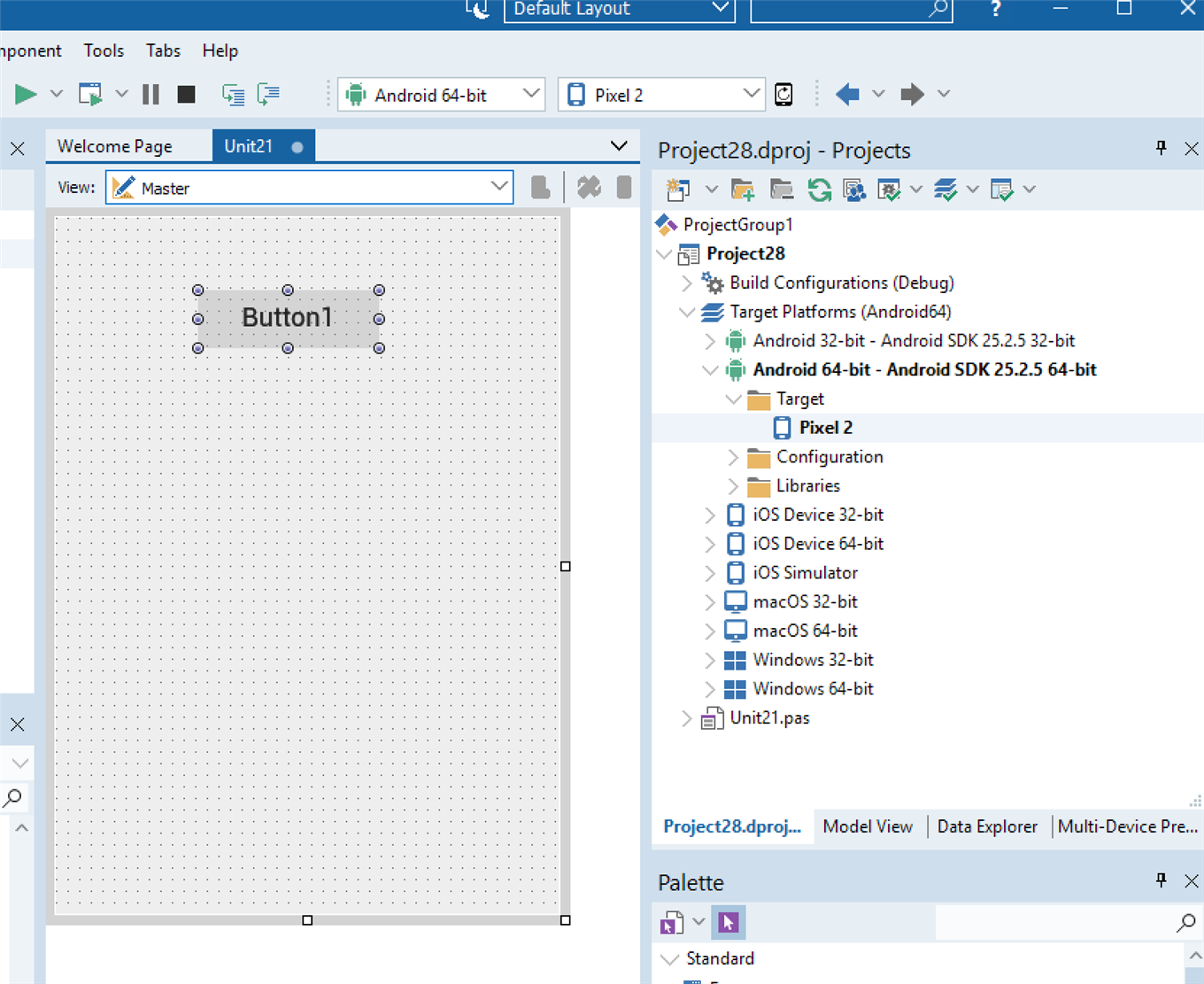
Task: Select iOS Simulator platform
Action: [805, 573]
